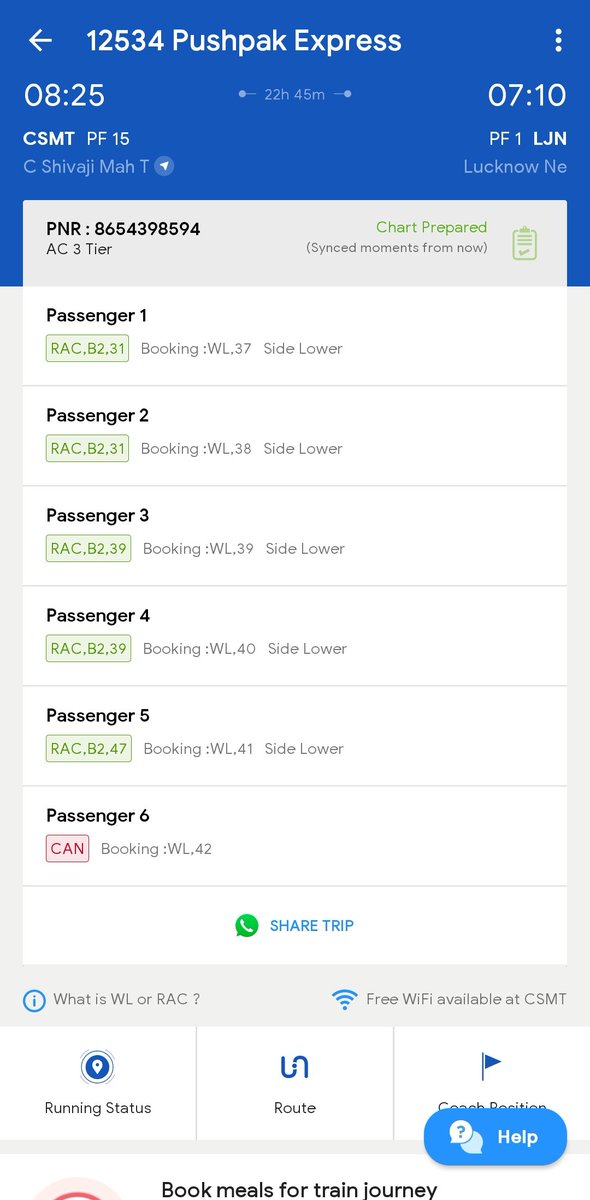Open the Passenger 4 row

(x=295, y=636)
